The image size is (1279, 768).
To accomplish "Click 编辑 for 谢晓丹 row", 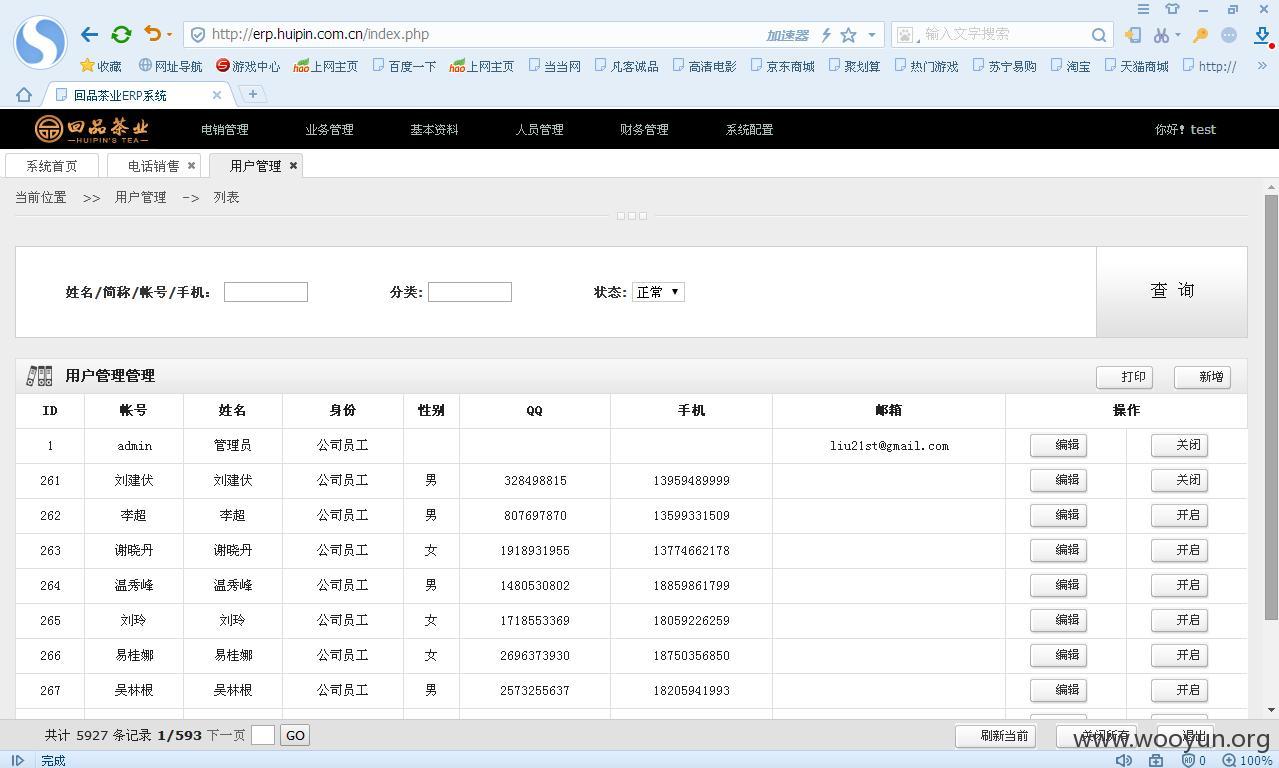I will click(x=1058, y=550).
